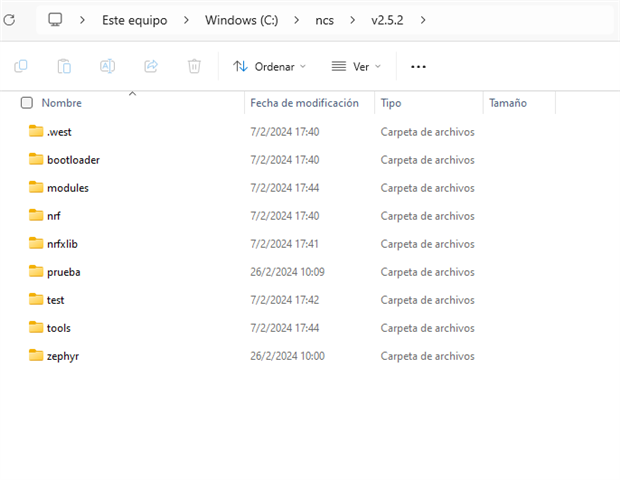Sort by the Nombre column header
This screenshot has width=620, height=480.
pyautogui.click(x=62, y=103)
